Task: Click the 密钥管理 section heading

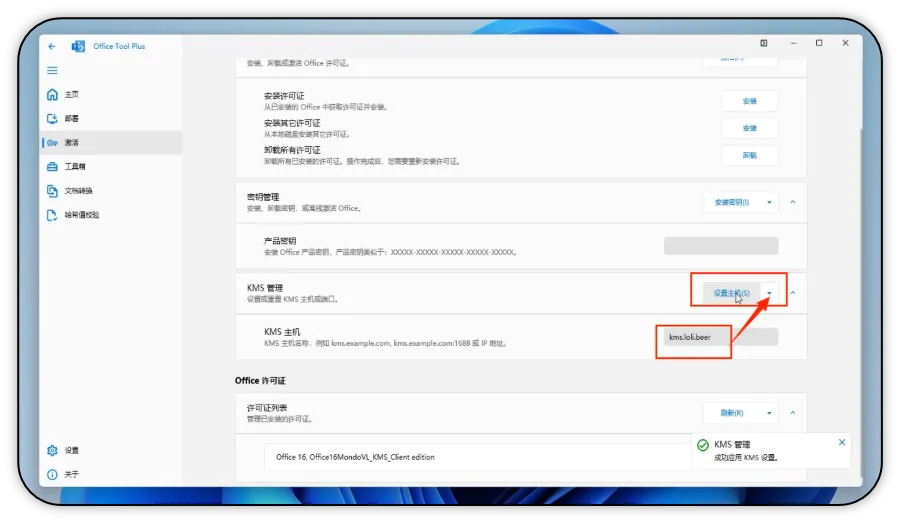Action: (x=263, y=197)
